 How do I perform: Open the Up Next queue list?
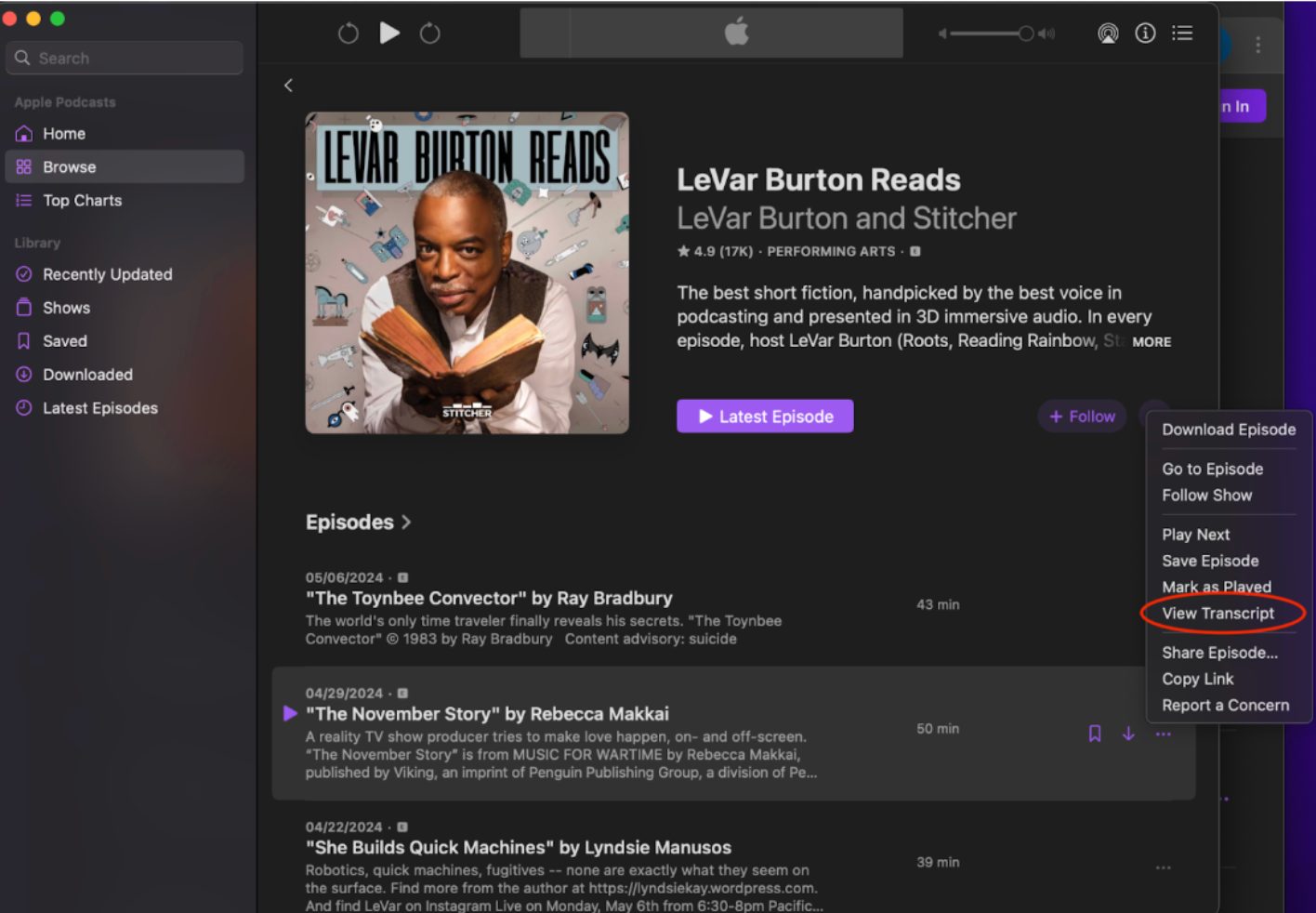pyautogui.click(x=1182, y=33)
